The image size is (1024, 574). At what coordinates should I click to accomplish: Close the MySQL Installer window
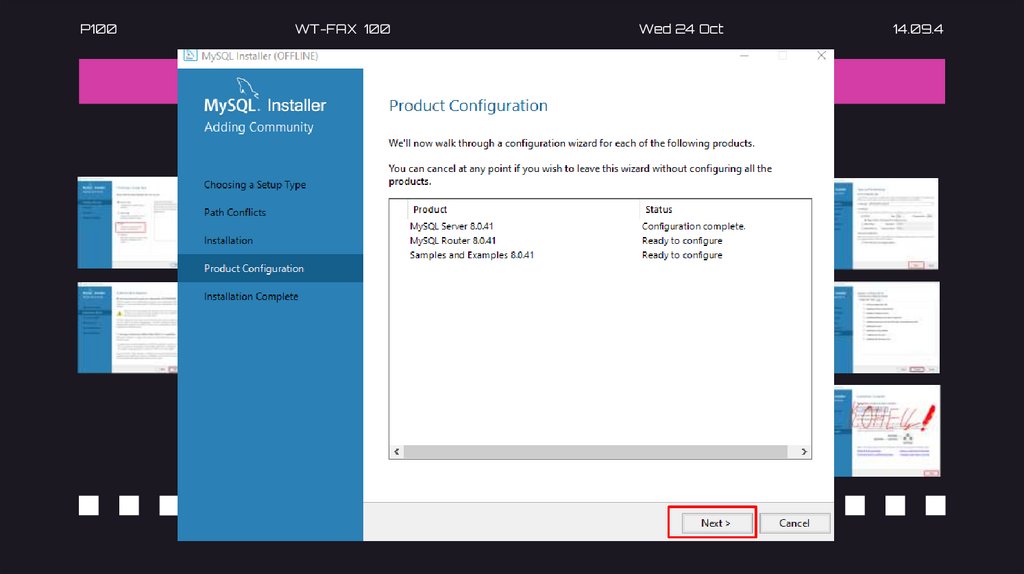coord(822,56)
